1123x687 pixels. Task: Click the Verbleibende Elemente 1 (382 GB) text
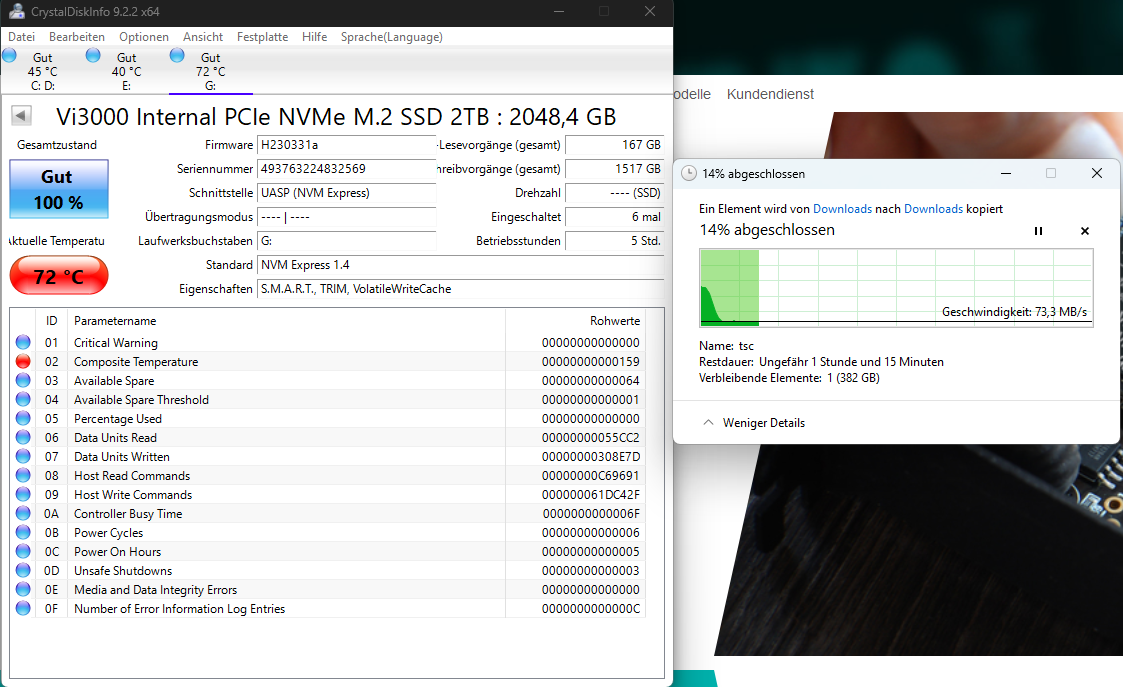(789, 378)
